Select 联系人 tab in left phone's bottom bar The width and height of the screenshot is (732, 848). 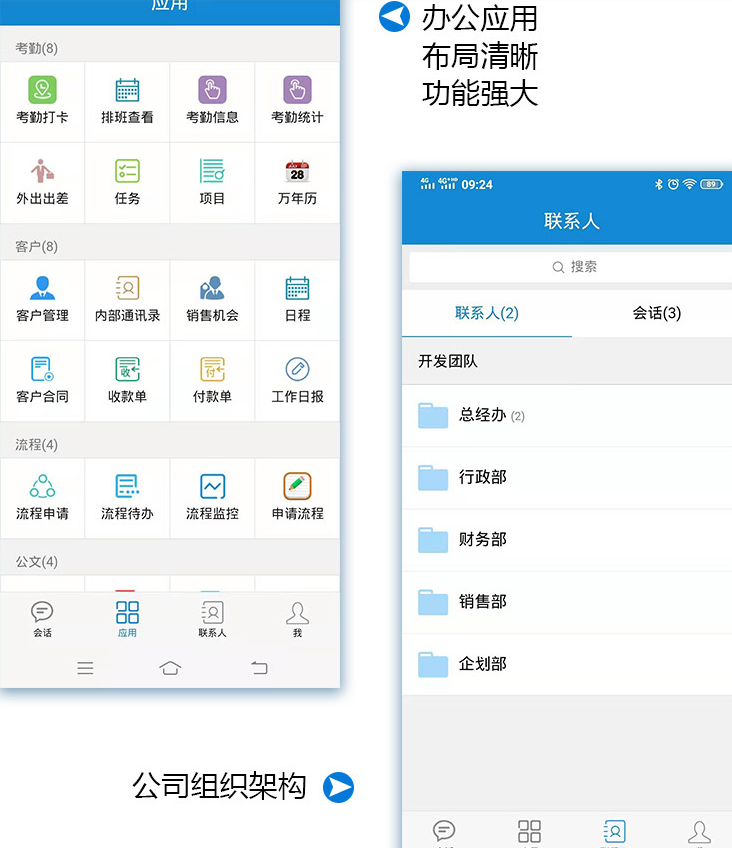(212, 619)
